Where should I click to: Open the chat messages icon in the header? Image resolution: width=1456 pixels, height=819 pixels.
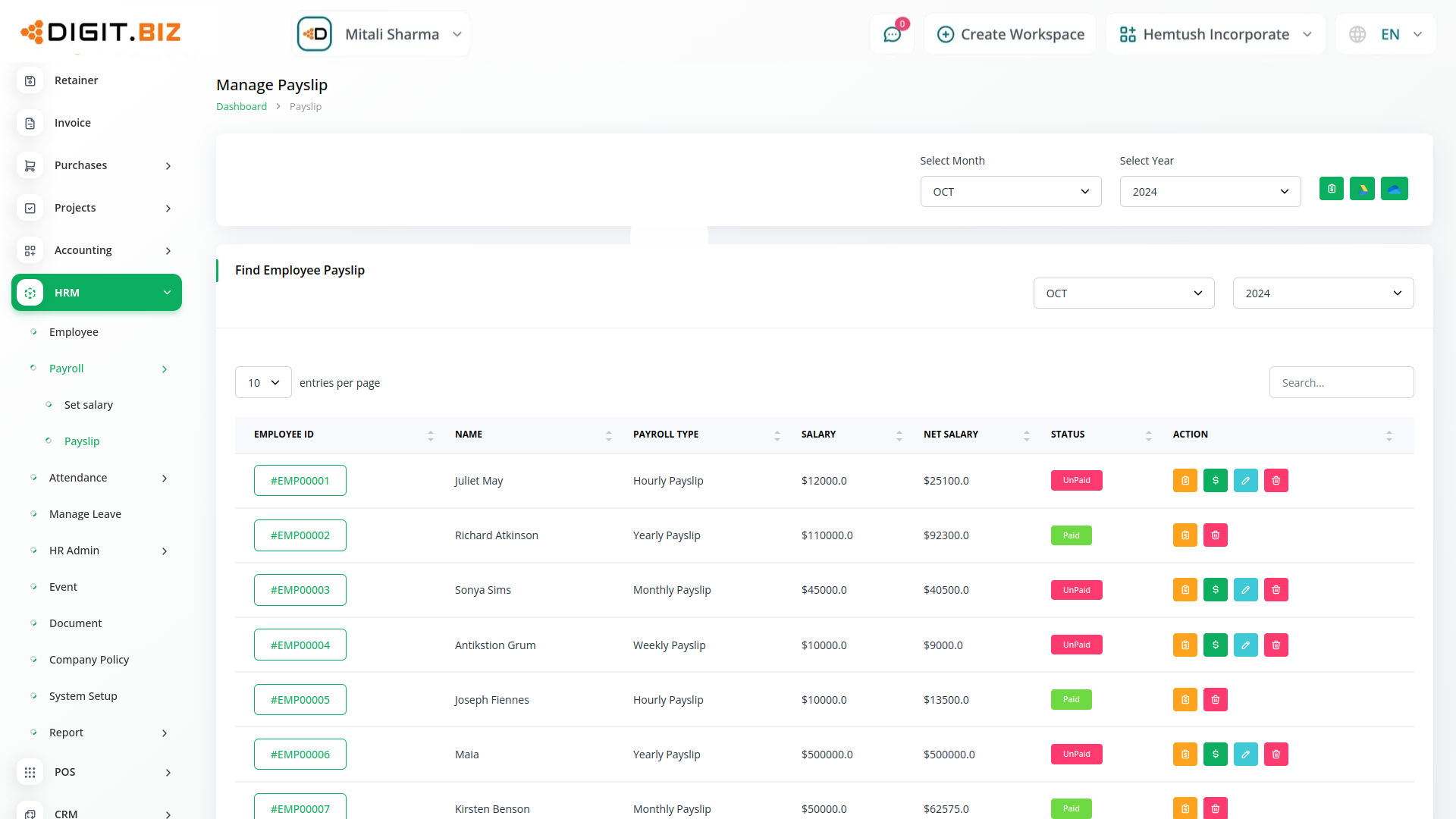click(892, 34)
